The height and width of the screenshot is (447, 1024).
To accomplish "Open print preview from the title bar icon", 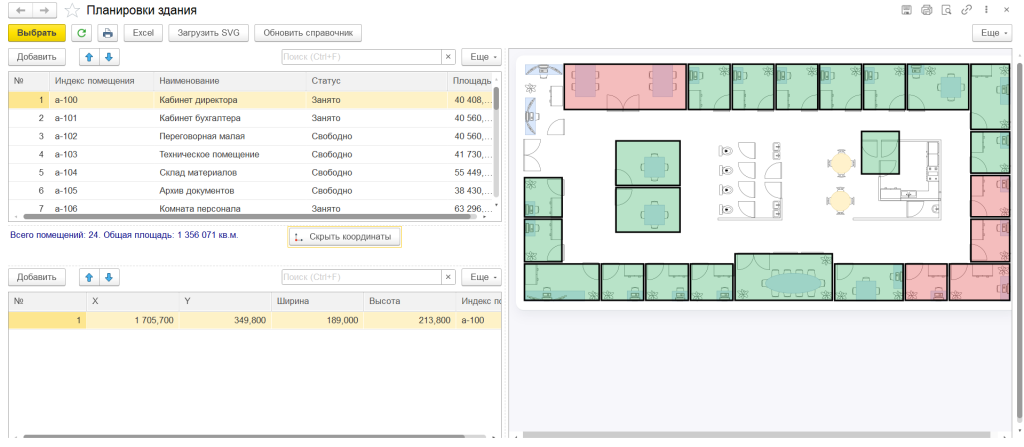I will [926, 10].
